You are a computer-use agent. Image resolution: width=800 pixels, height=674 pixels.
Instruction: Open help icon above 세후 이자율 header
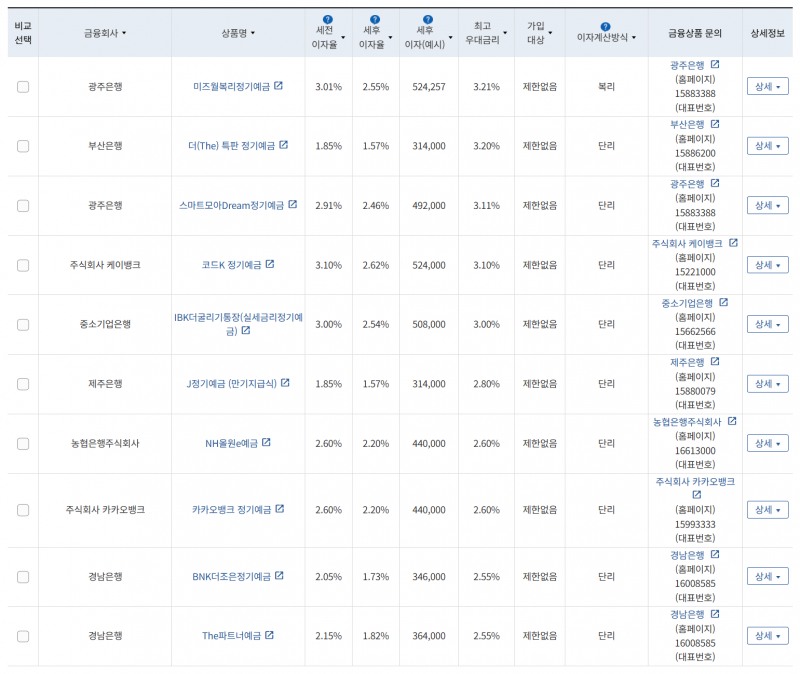tap(374, 20)
